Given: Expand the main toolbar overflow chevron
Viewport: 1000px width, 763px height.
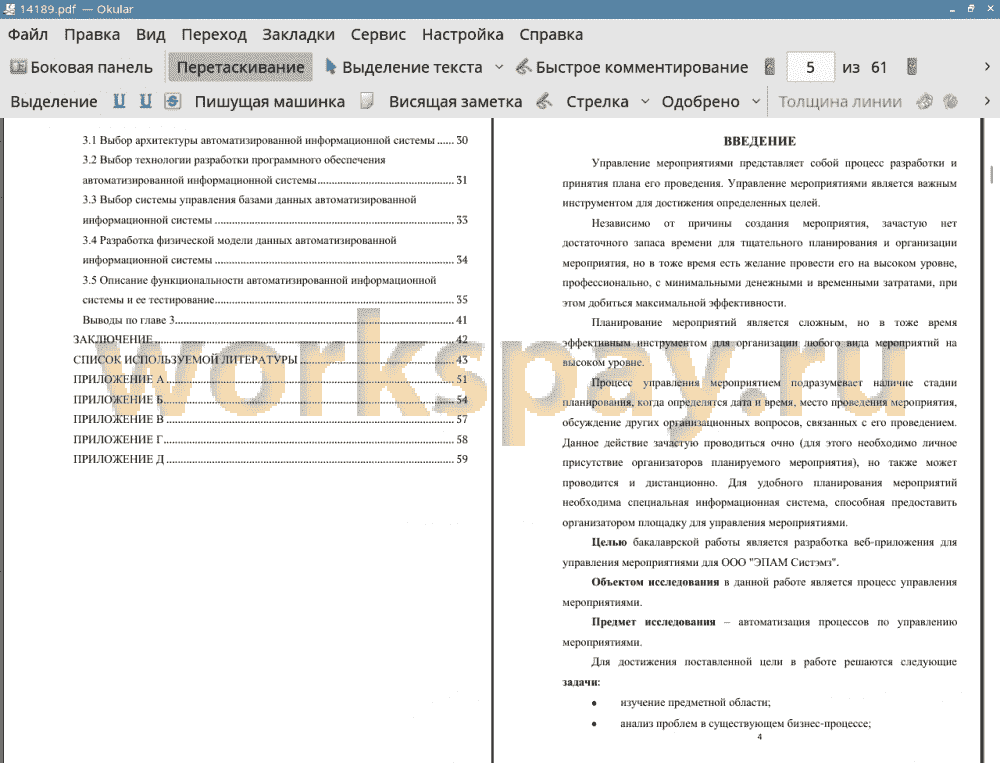Looking at the screenshot, I should [987, 67].
